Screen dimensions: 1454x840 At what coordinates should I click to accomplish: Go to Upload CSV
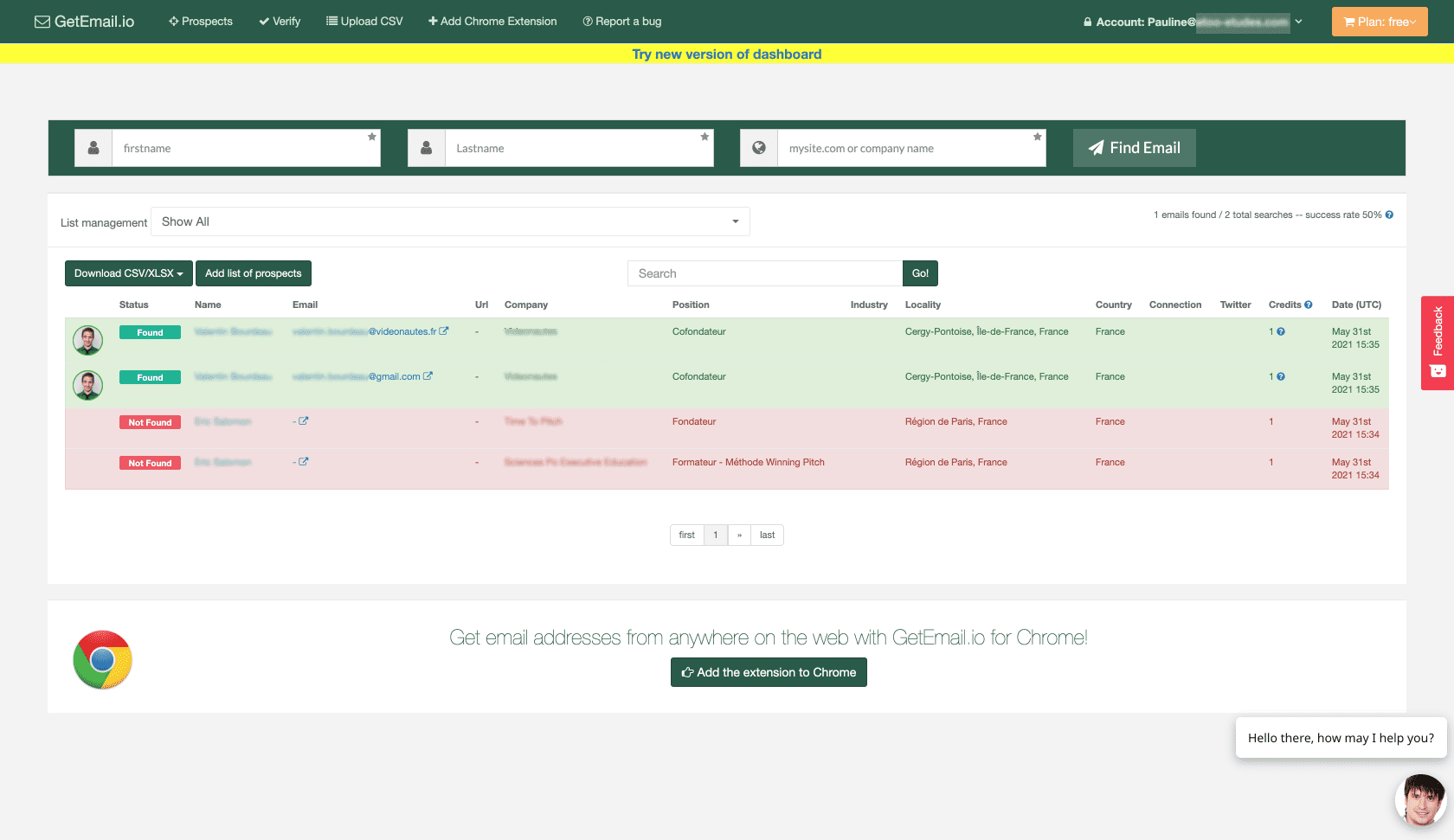(364, 22)
